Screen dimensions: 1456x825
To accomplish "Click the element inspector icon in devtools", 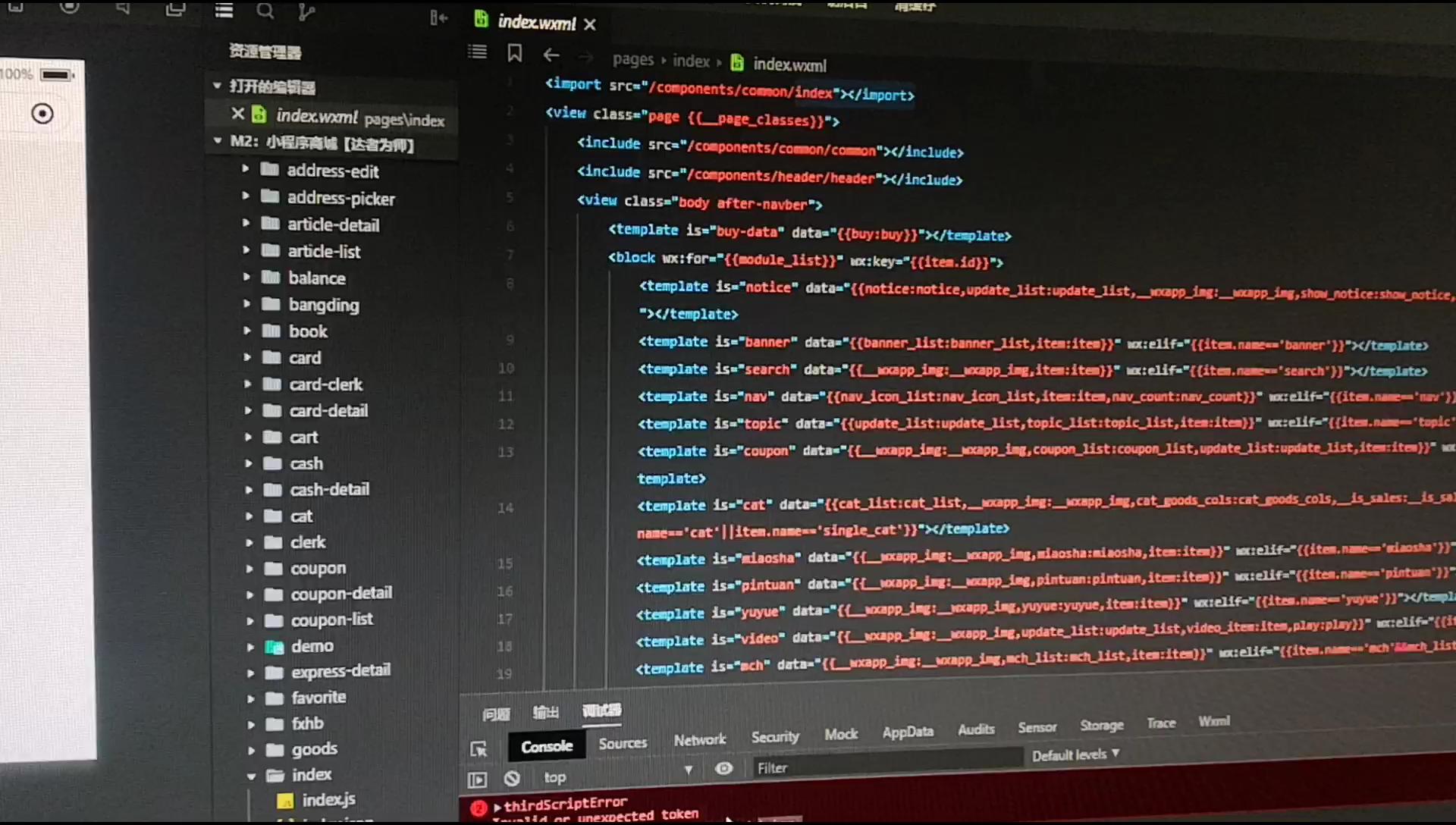I will pos(479,749).
